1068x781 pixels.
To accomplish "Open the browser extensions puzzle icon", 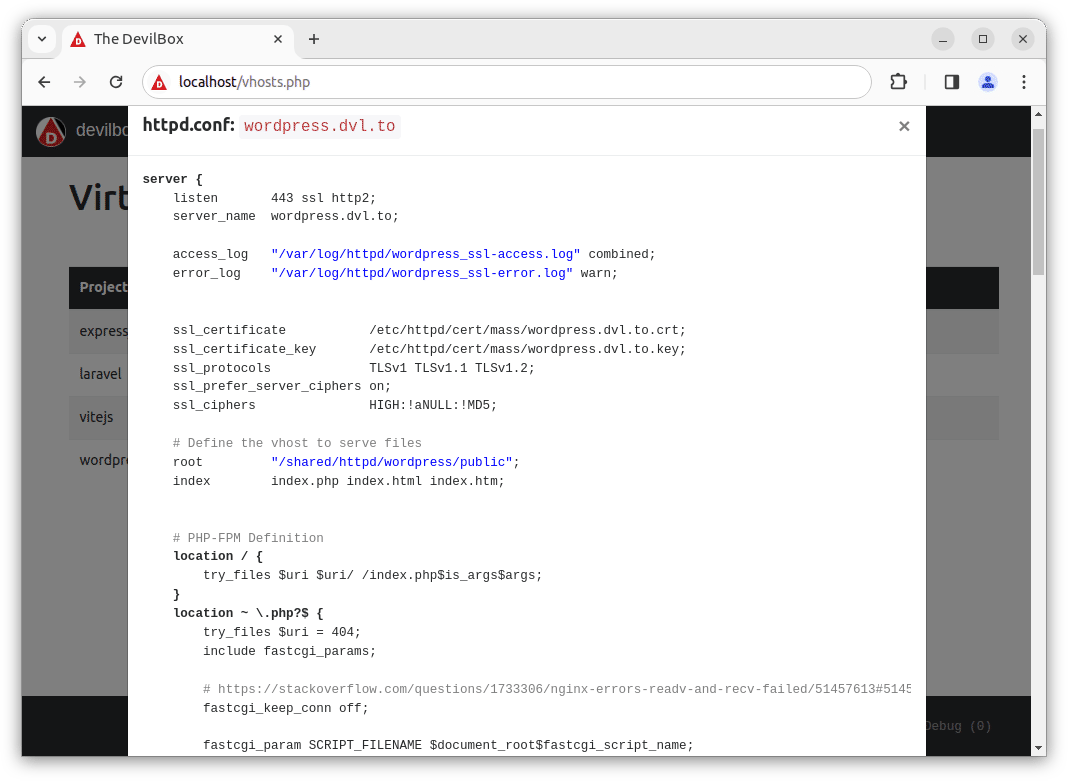I will [898, 82].
